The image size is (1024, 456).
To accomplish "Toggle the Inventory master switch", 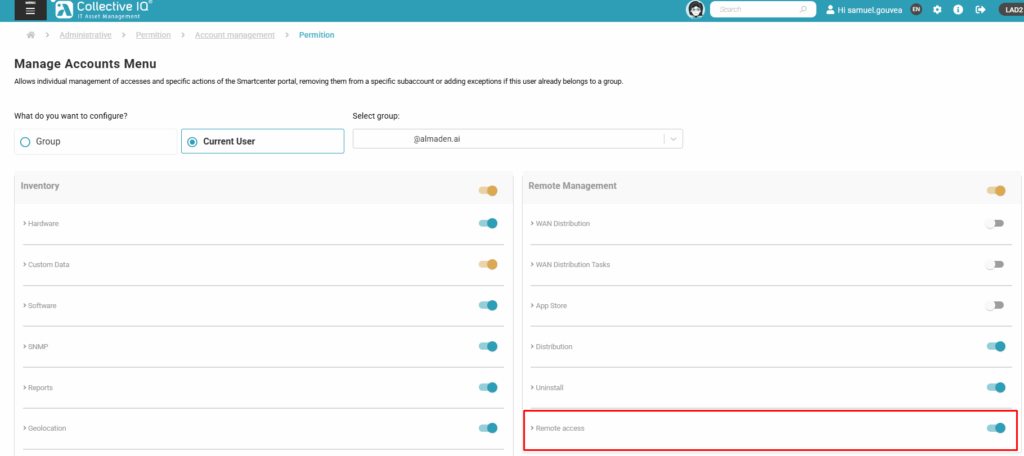I will [488, 191].
